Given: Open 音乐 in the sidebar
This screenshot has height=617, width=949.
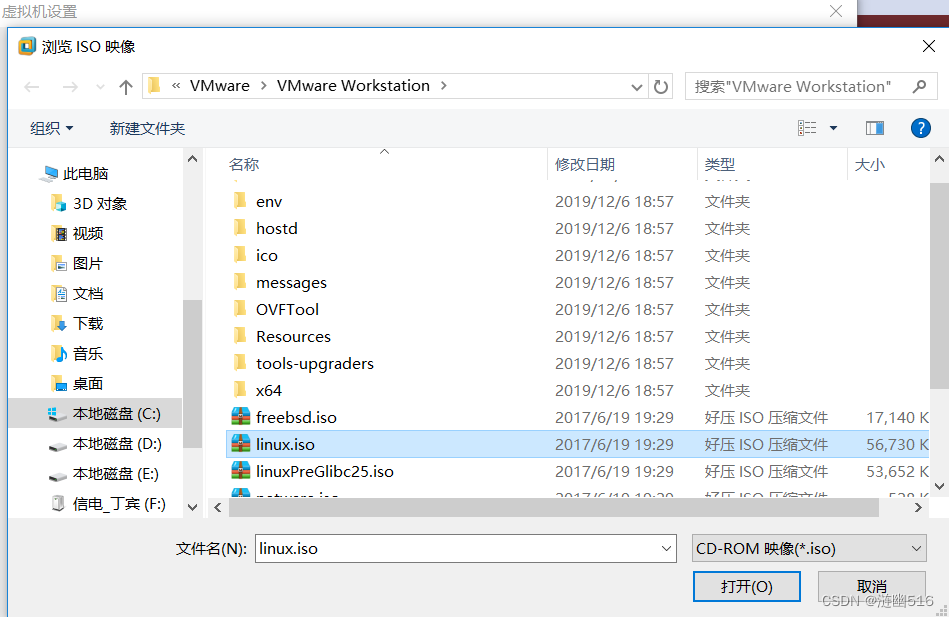Looking at the screenshot, I should click(x=77, y=354).
